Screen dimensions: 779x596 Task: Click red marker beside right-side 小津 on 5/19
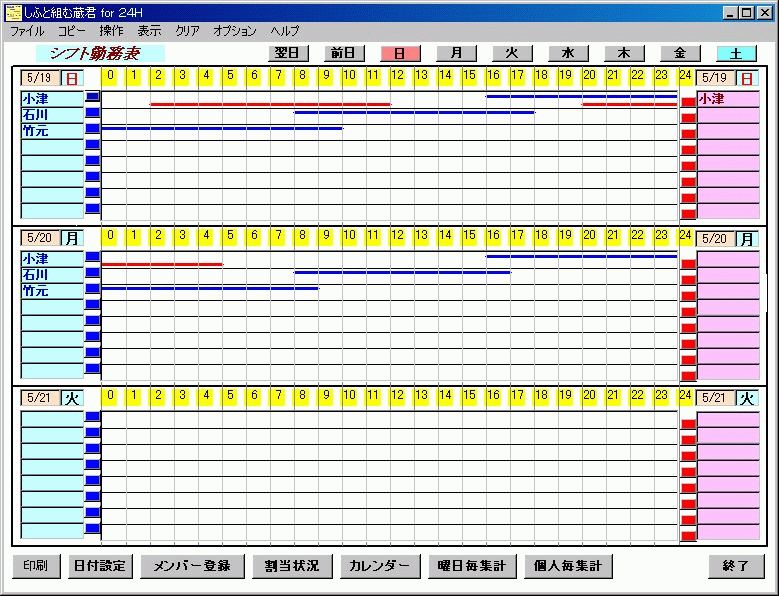pyautogui.click(x=688, y=102)
